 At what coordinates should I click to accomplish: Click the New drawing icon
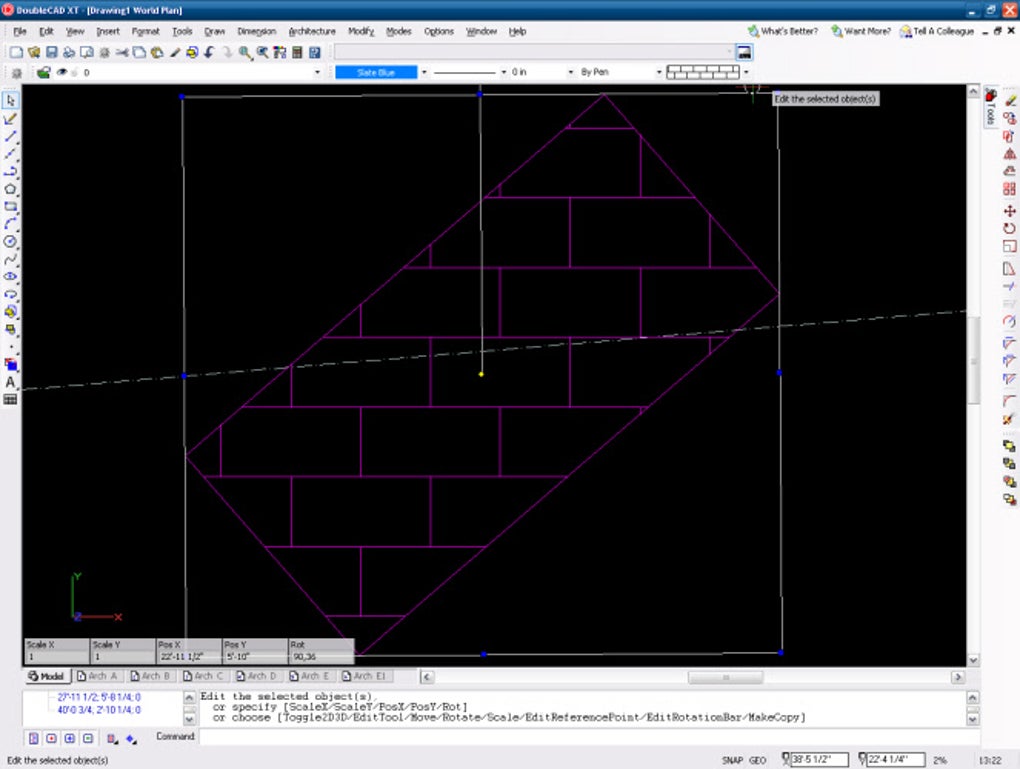pyautogui.click(x=16, y=52)
